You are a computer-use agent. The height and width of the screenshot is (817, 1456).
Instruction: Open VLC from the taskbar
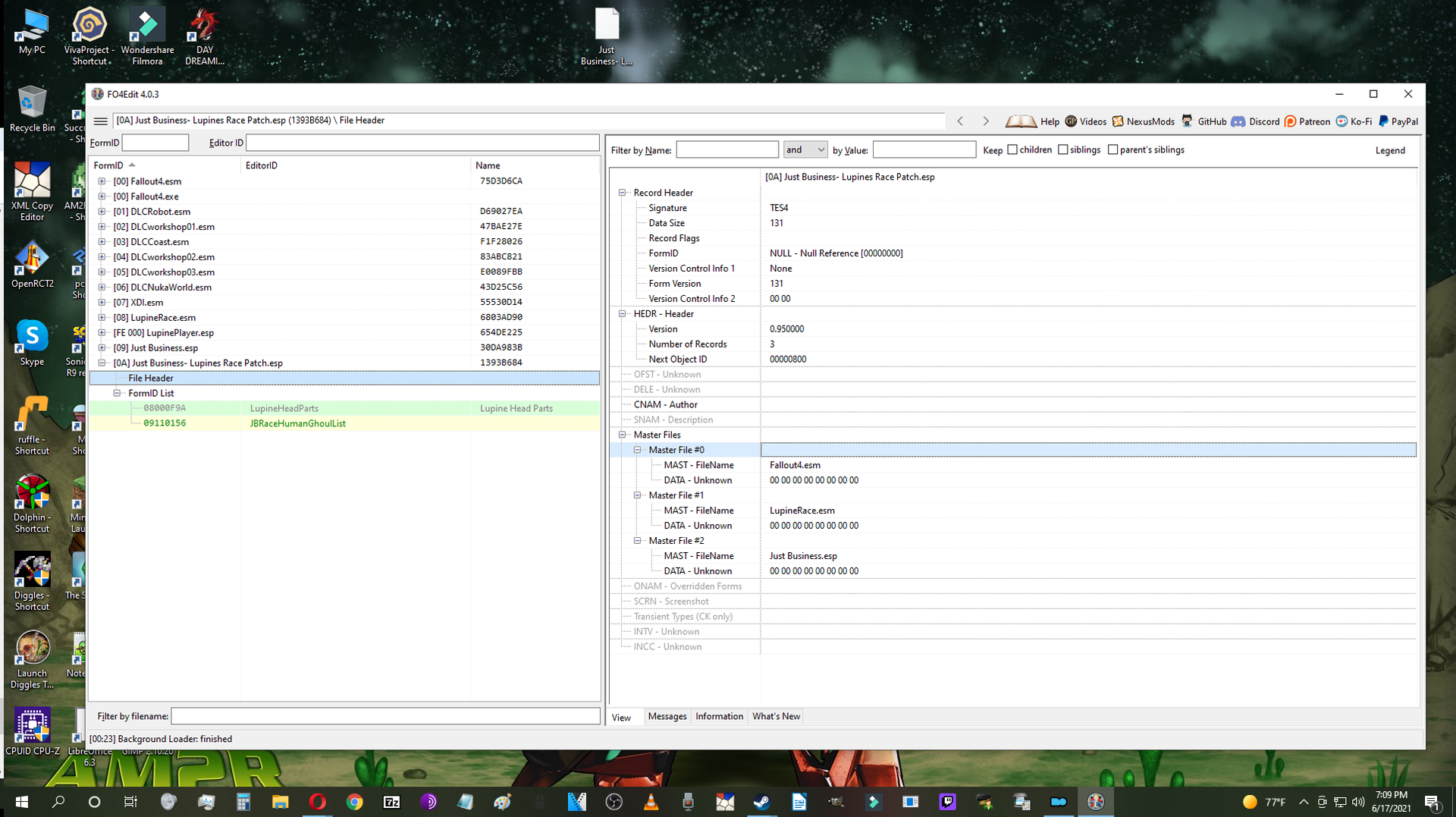coord(651,802)
